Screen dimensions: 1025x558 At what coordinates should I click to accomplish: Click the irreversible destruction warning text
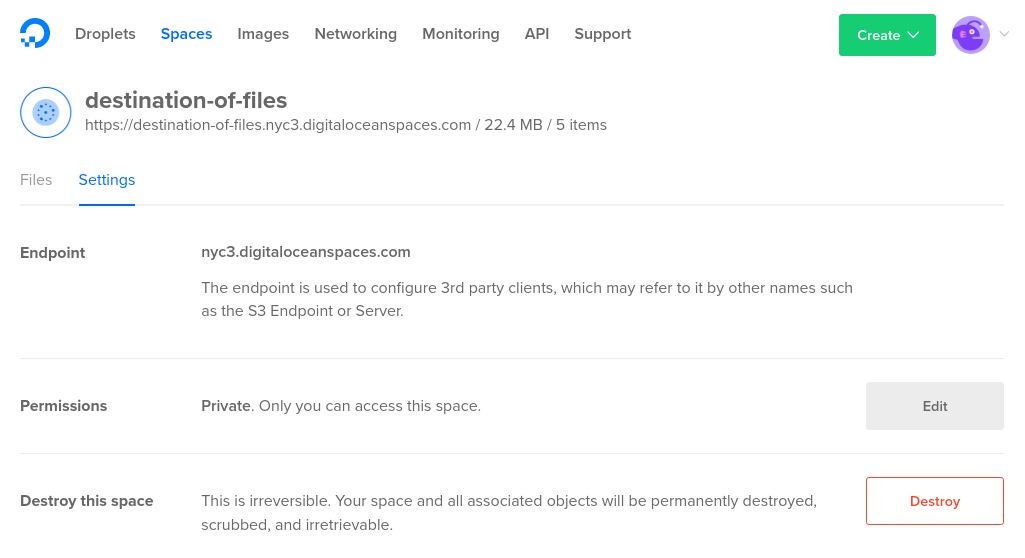pos(509,513)
